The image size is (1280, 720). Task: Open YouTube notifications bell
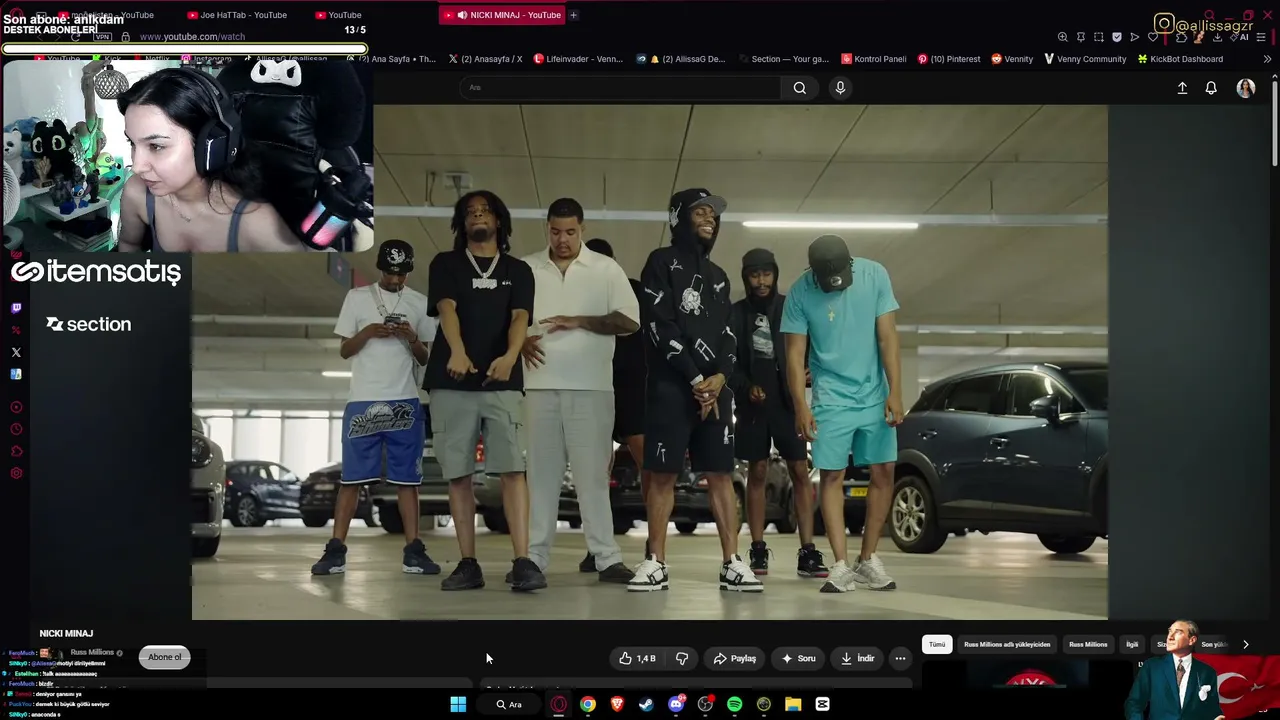coord(1211,88)
